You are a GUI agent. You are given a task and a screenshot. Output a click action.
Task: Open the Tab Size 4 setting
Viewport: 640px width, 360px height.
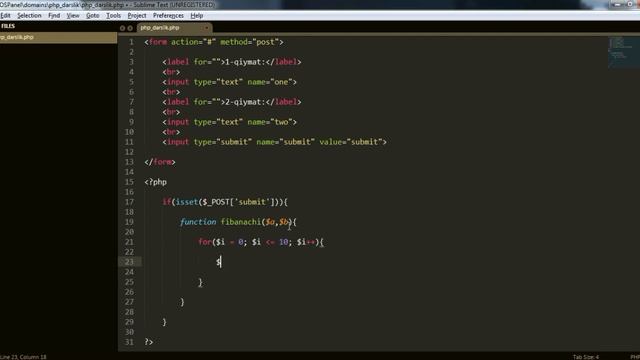[586, 357]
